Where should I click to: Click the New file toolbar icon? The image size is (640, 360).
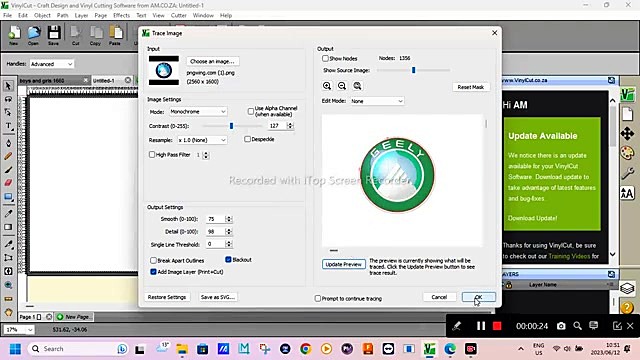click(14, 35)
